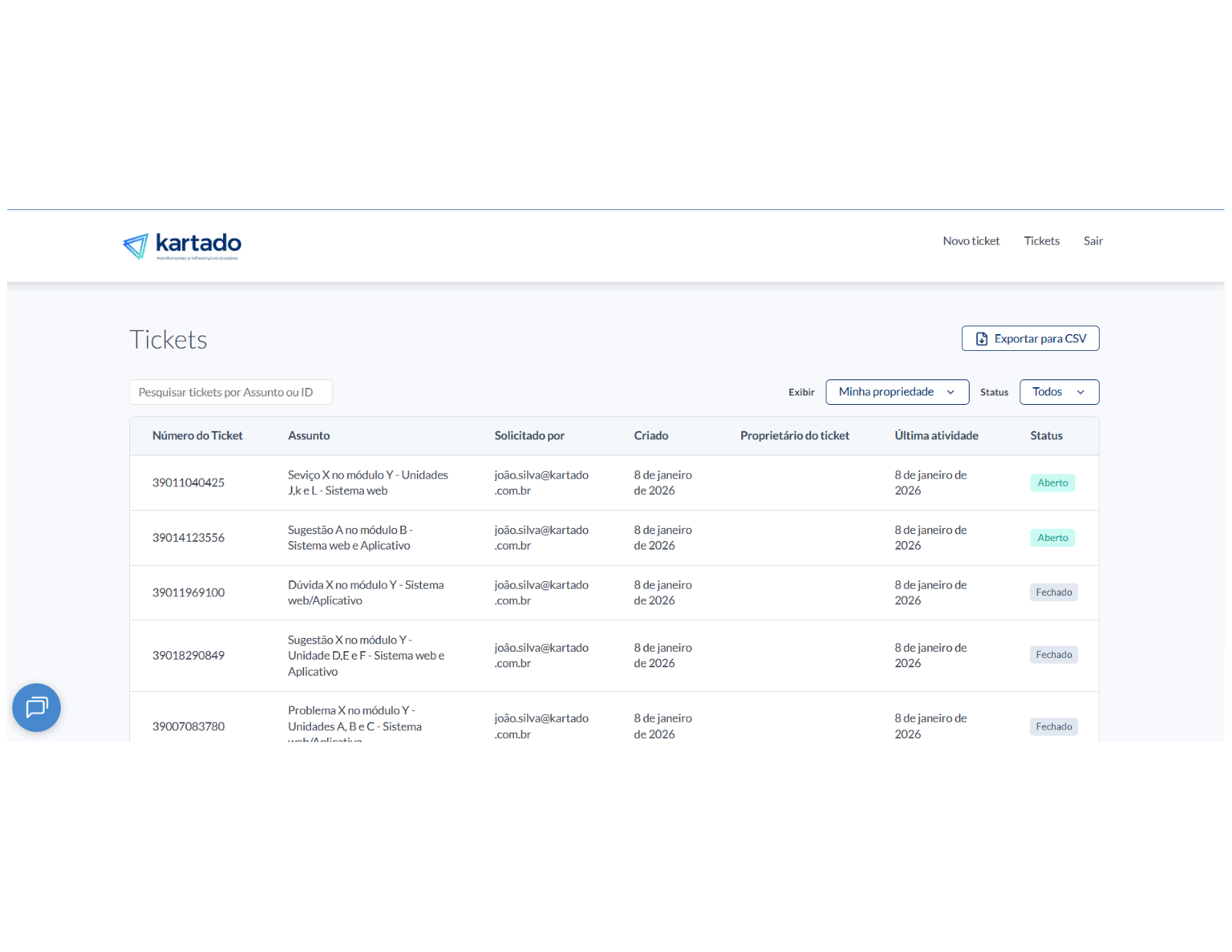1232x952 pixels.
Task: Open the Todos status dropdown
Action: tap(1058, 392)
